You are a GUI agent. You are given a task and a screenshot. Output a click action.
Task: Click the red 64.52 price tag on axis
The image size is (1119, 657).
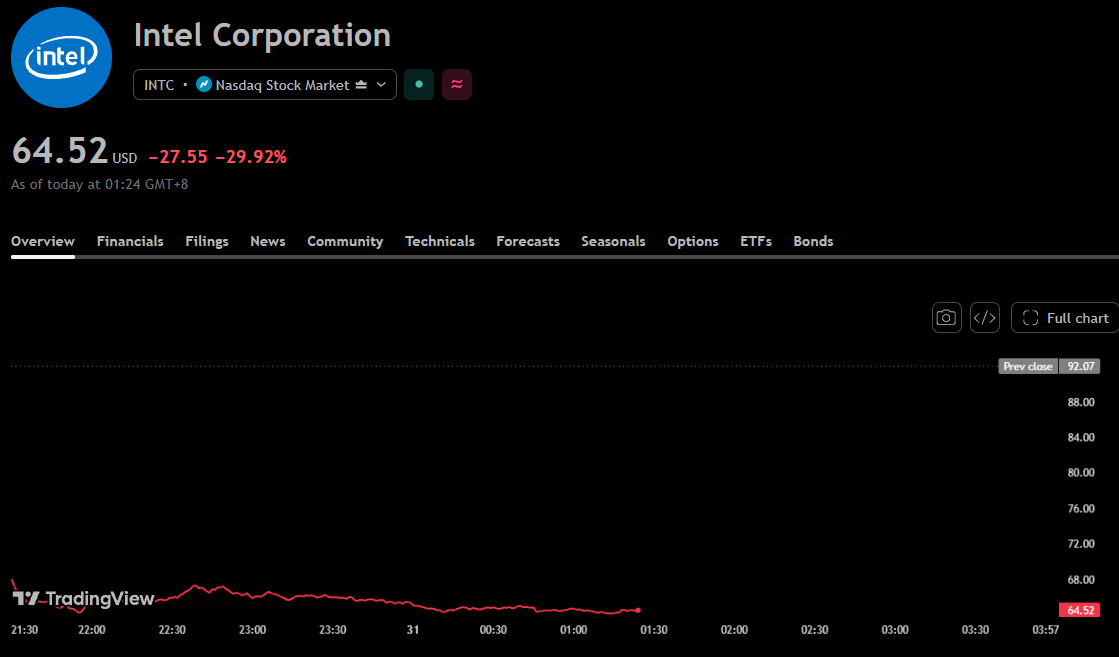coord(1080,610)
